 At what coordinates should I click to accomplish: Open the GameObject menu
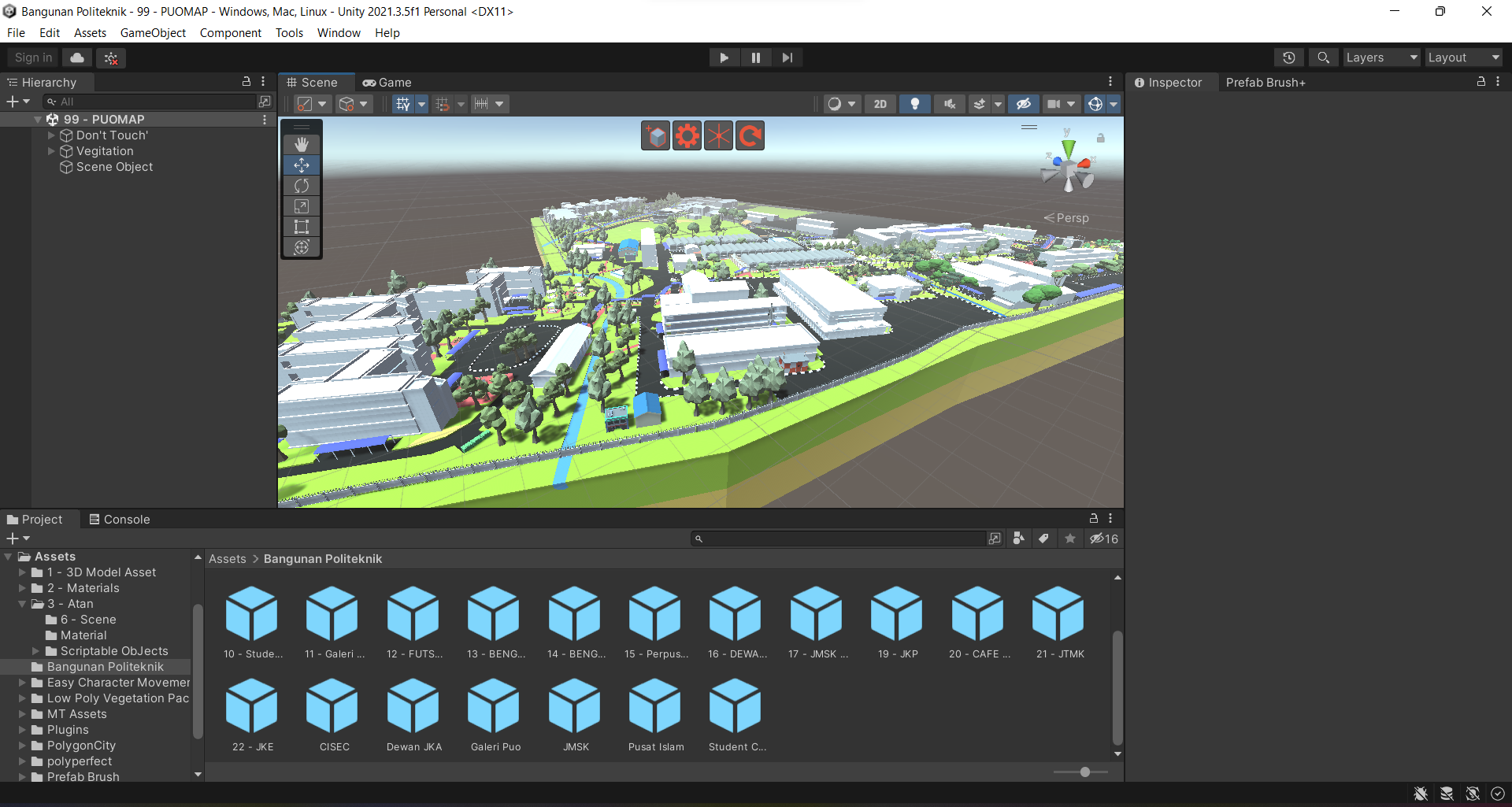tap(153, 33)
